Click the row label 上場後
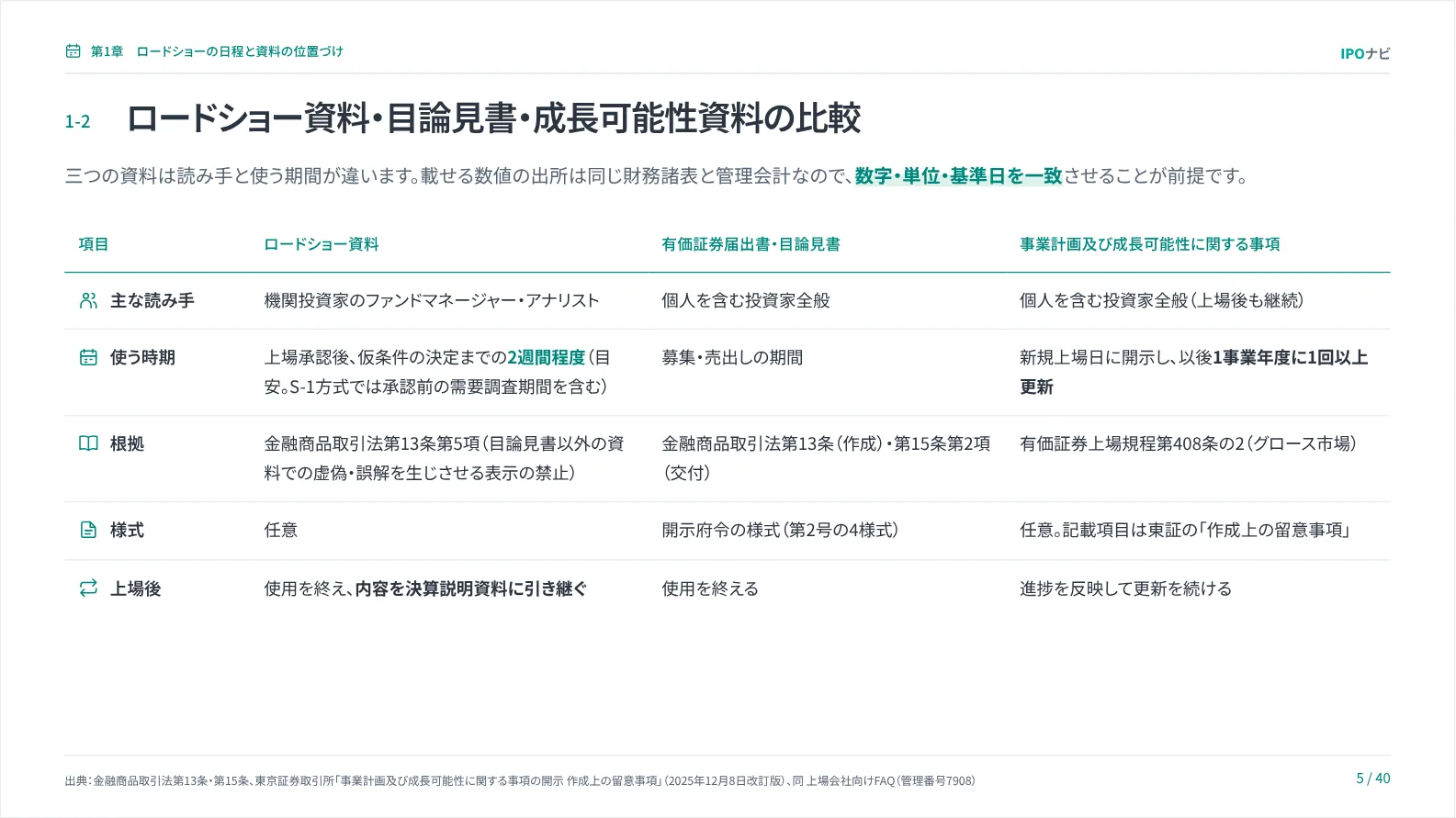This screenshot has width=1456, height=818. 135,588
